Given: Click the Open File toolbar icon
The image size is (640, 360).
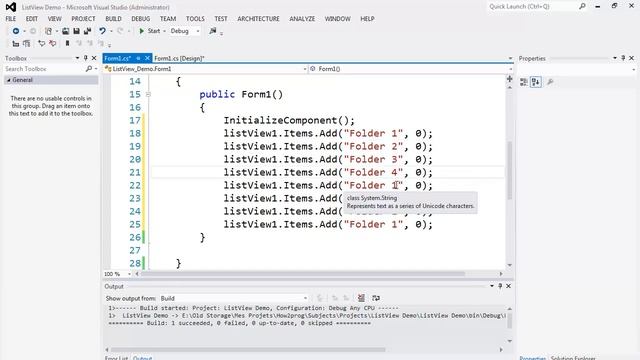Looking at the screenshot, I should pyautogui.click(x=65, y=31).
